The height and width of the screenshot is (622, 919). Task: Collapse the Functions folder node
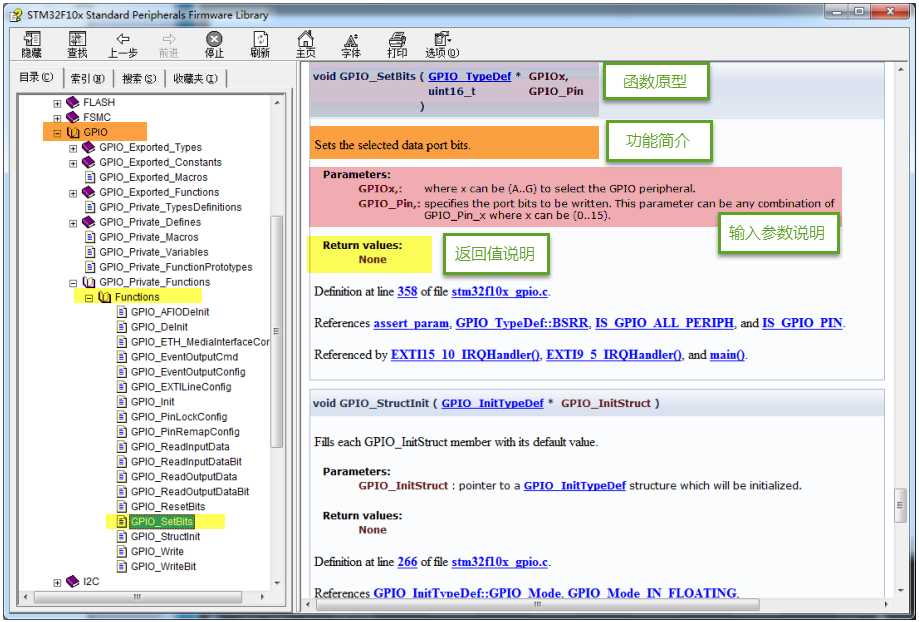tap(89, 298)
